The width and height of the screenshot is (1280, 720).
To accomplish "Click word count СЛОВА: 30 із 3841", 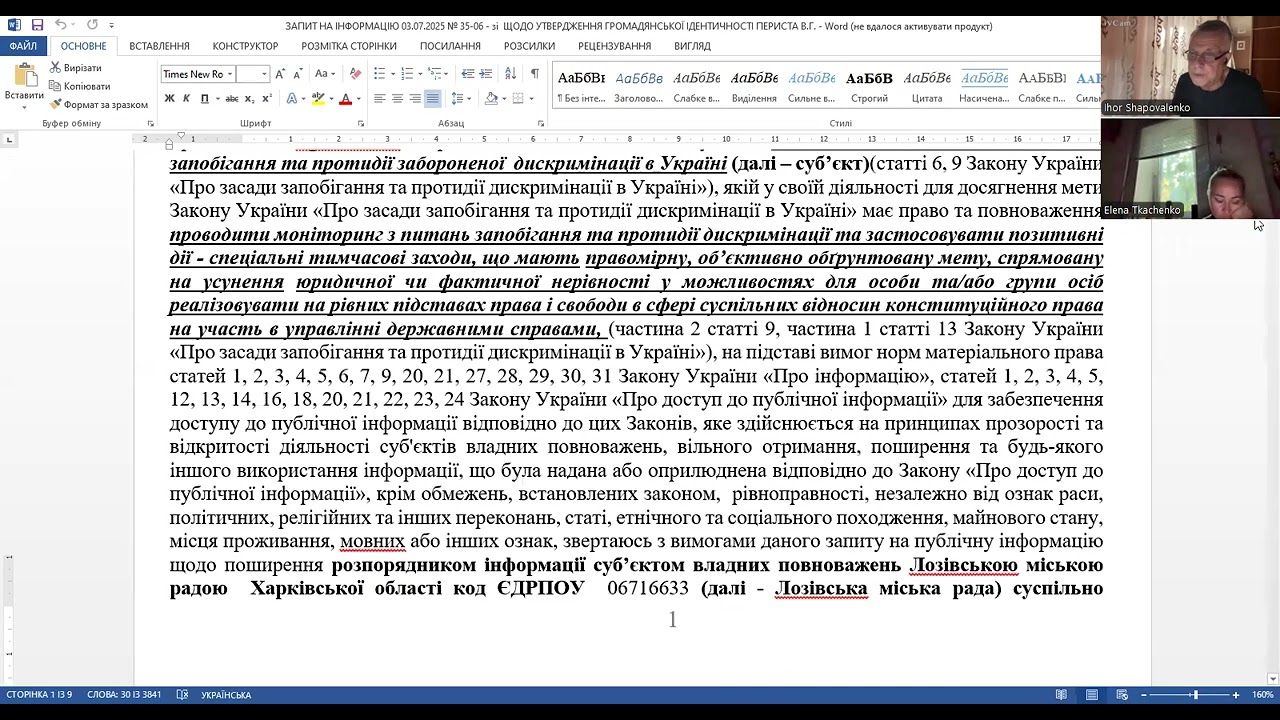I will tap(124, 695).
